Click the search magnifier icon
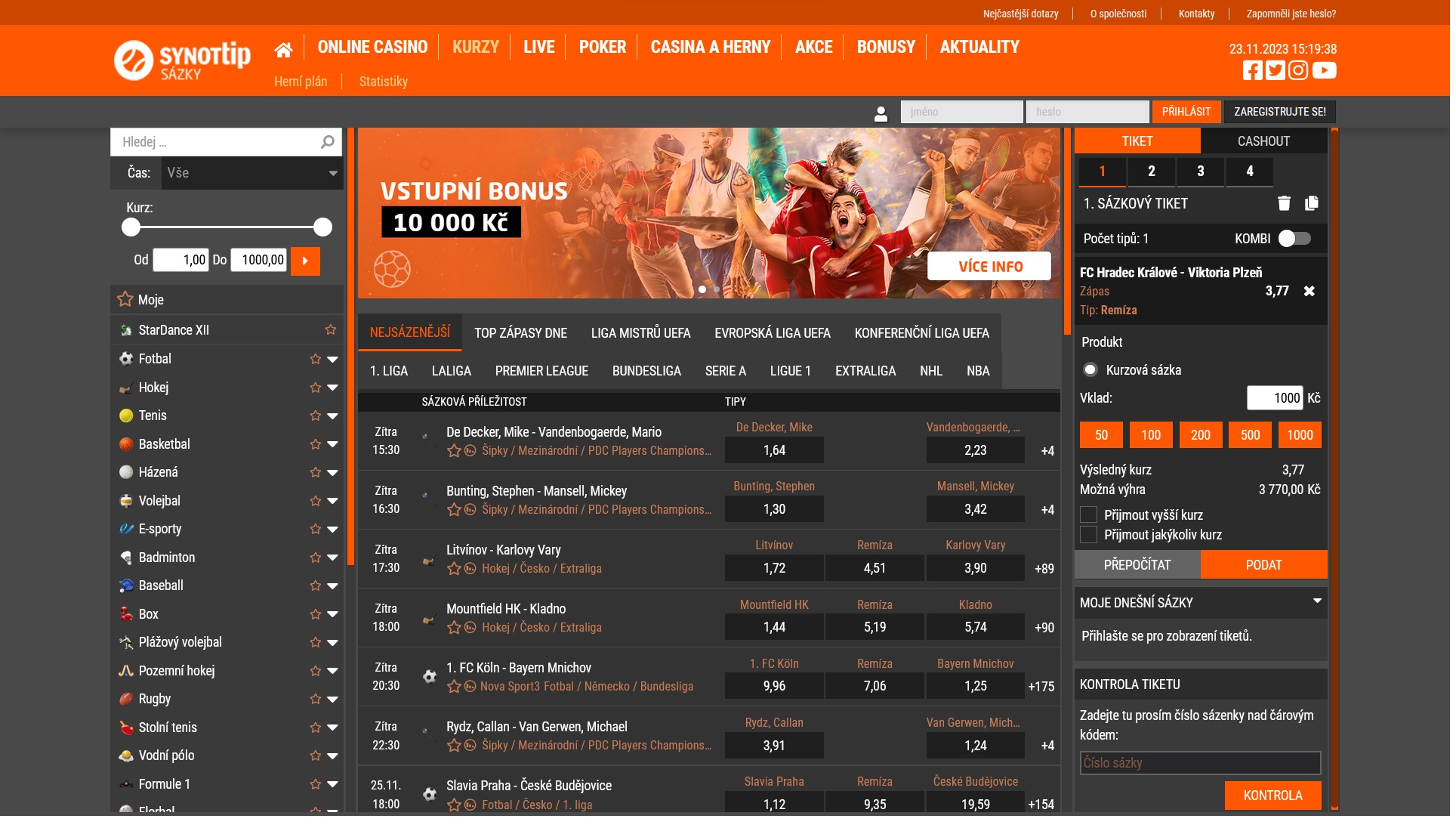 (328, 142)
